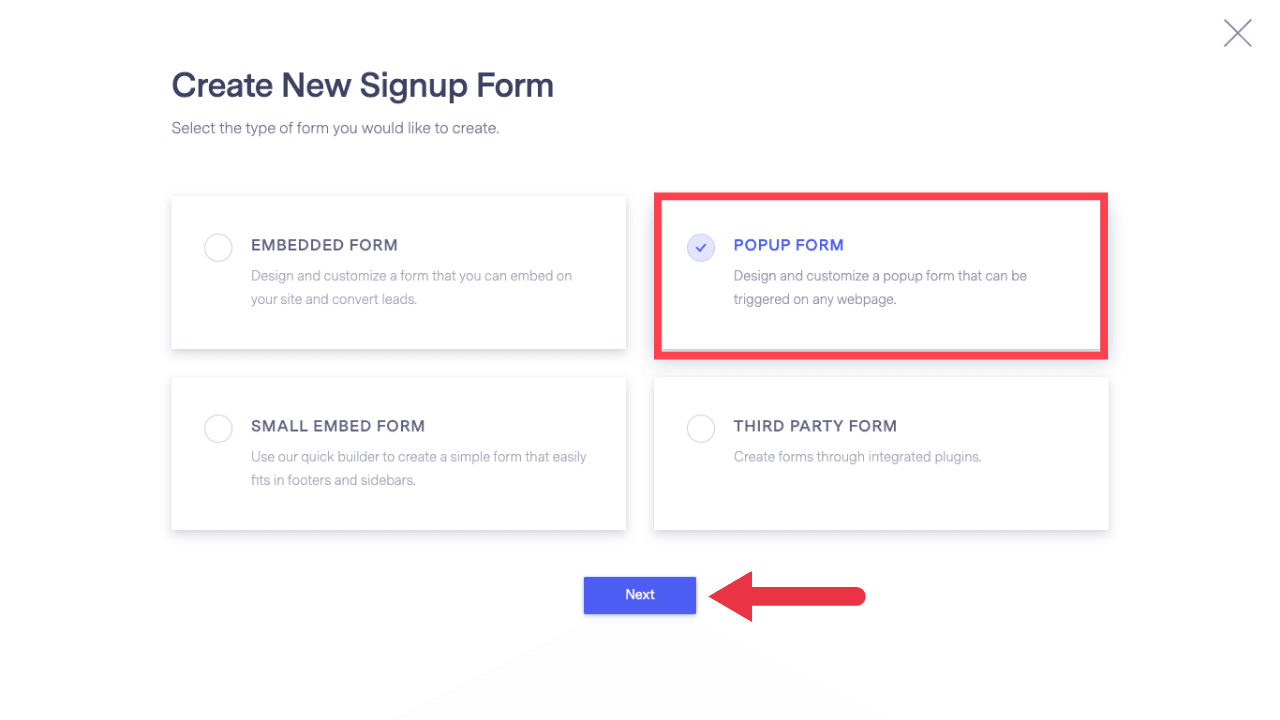Click the popup 'triggered on any webpage' description
The width and height of the screenshot is (1280, 720).
tap(880, 287)
